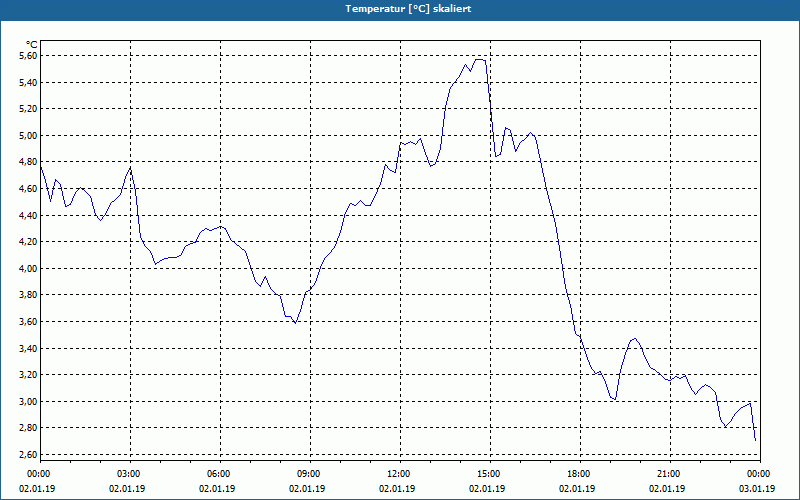
Task: Click the 00:00 time label for 03.01.19
Action: click(x=760, y=474)
